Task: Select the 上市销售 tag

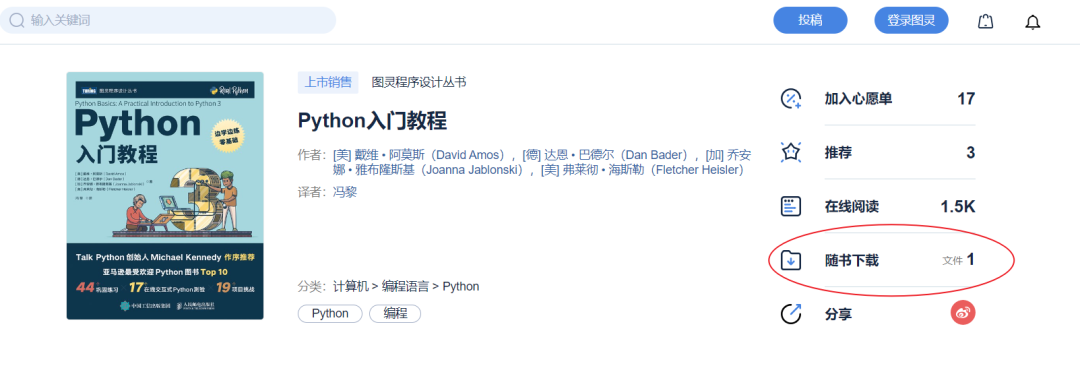Action: 328,82
